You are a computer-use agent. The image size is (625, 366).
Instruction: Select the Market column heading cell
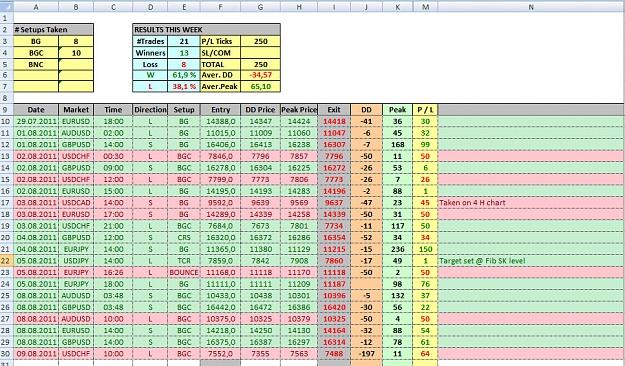pos(76,110)
